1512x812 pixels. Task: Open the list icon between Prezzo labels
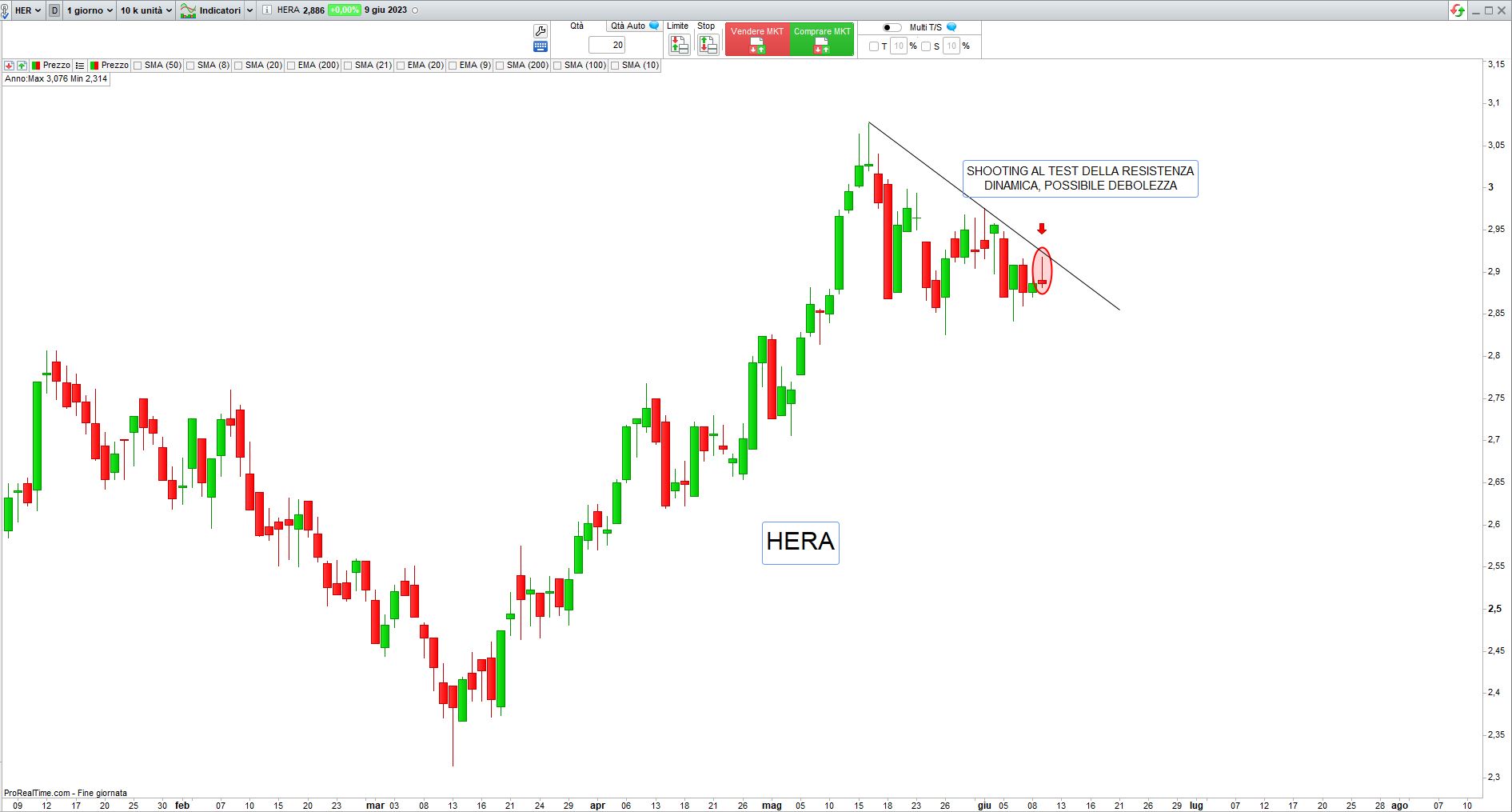(80, 66)
